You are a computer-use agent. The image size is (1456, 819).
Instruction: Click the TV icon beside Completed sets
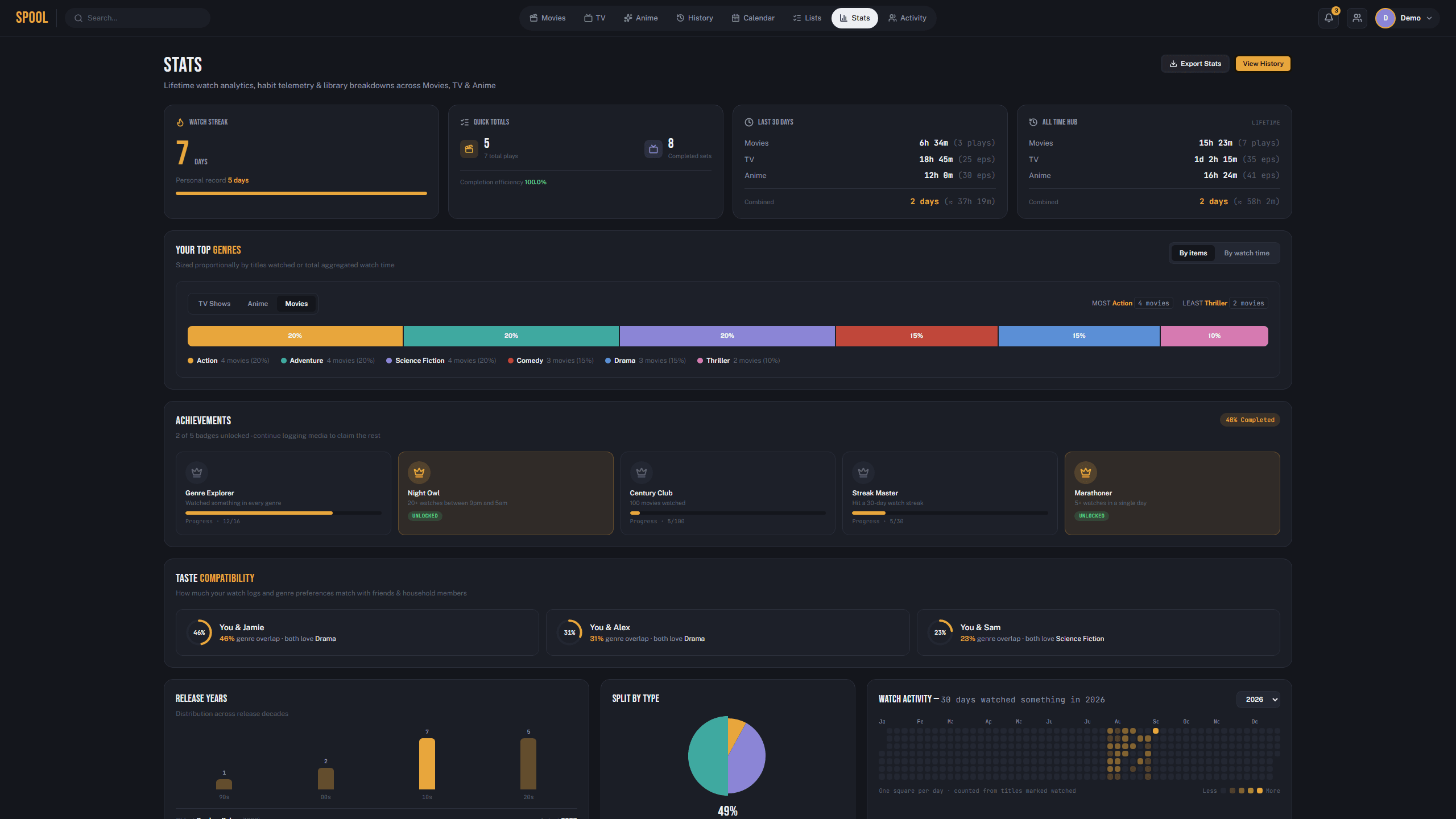point(653,149)
